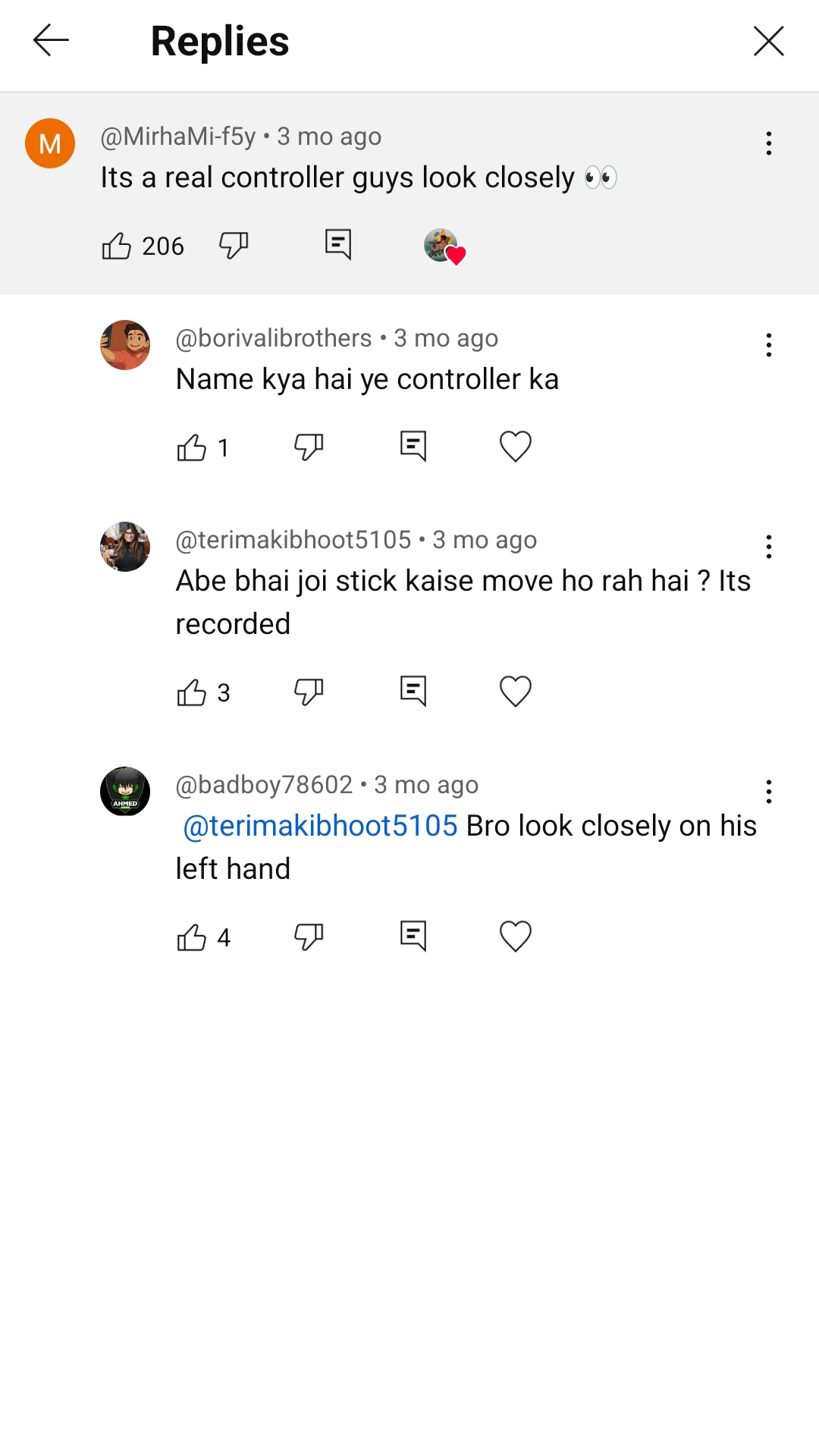Open more options for @terimakibhoot5105 reply
The image size is (819, 1456).
(769, 547)
